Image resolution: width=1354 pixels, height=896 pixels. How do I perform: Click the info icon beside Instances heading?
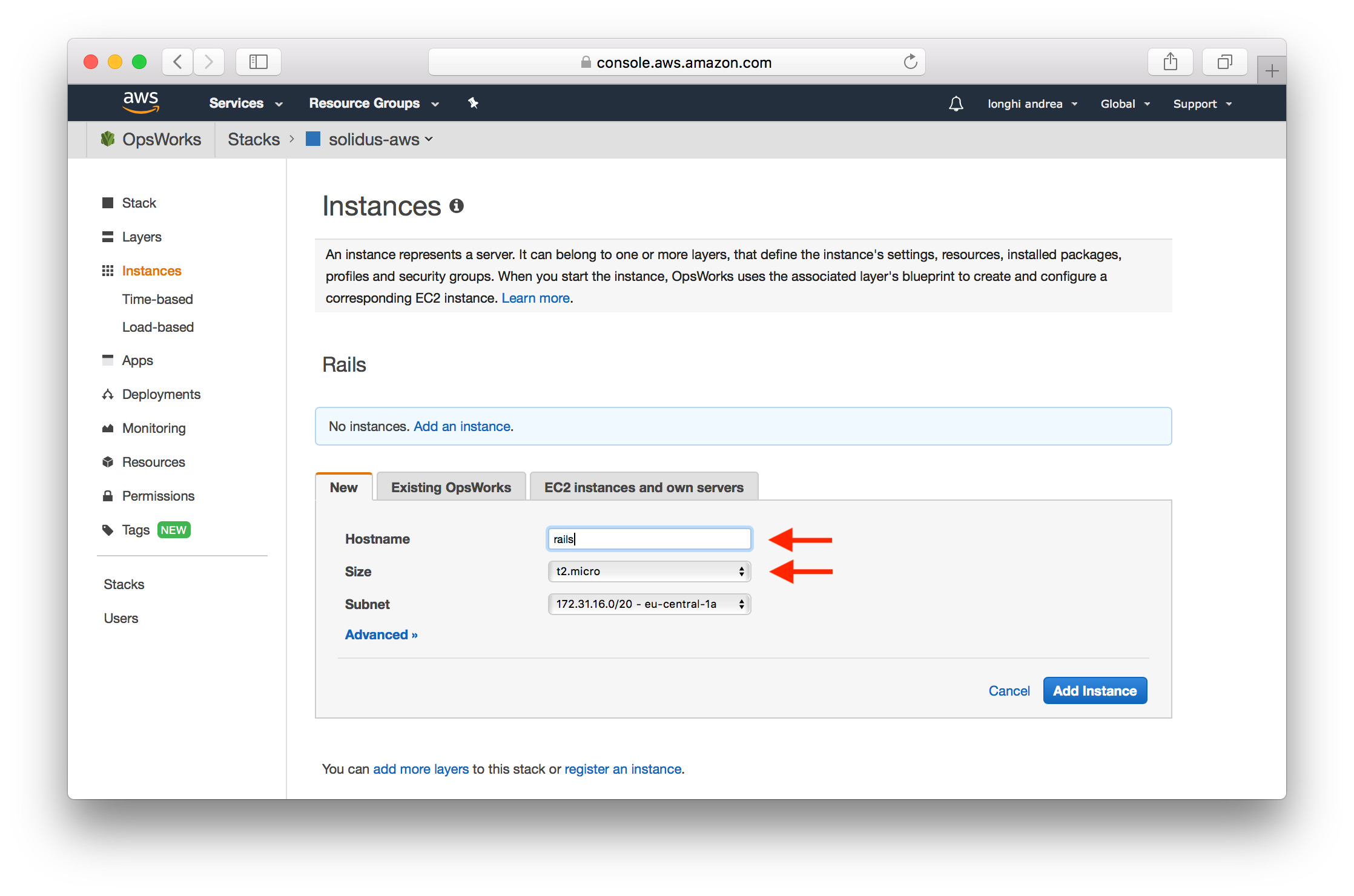(x=457, y=206)
